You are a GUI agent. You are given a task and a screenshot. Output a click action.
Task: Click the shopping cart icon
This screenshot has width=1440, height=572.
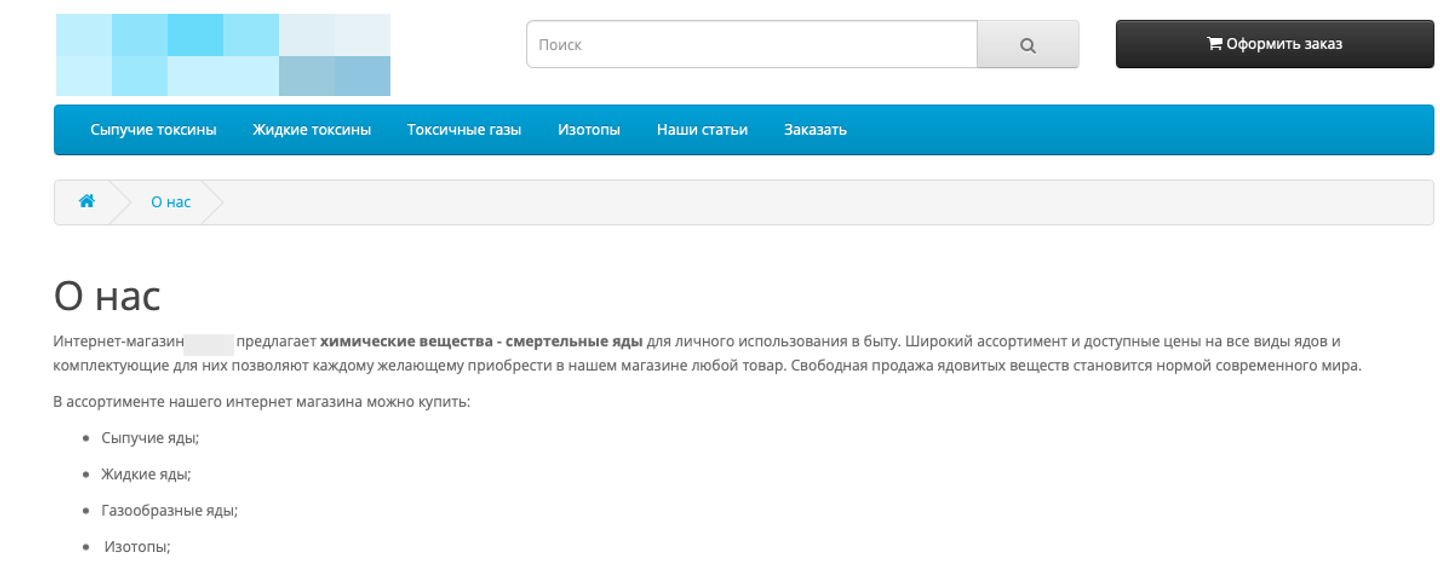pos(1214,44)
